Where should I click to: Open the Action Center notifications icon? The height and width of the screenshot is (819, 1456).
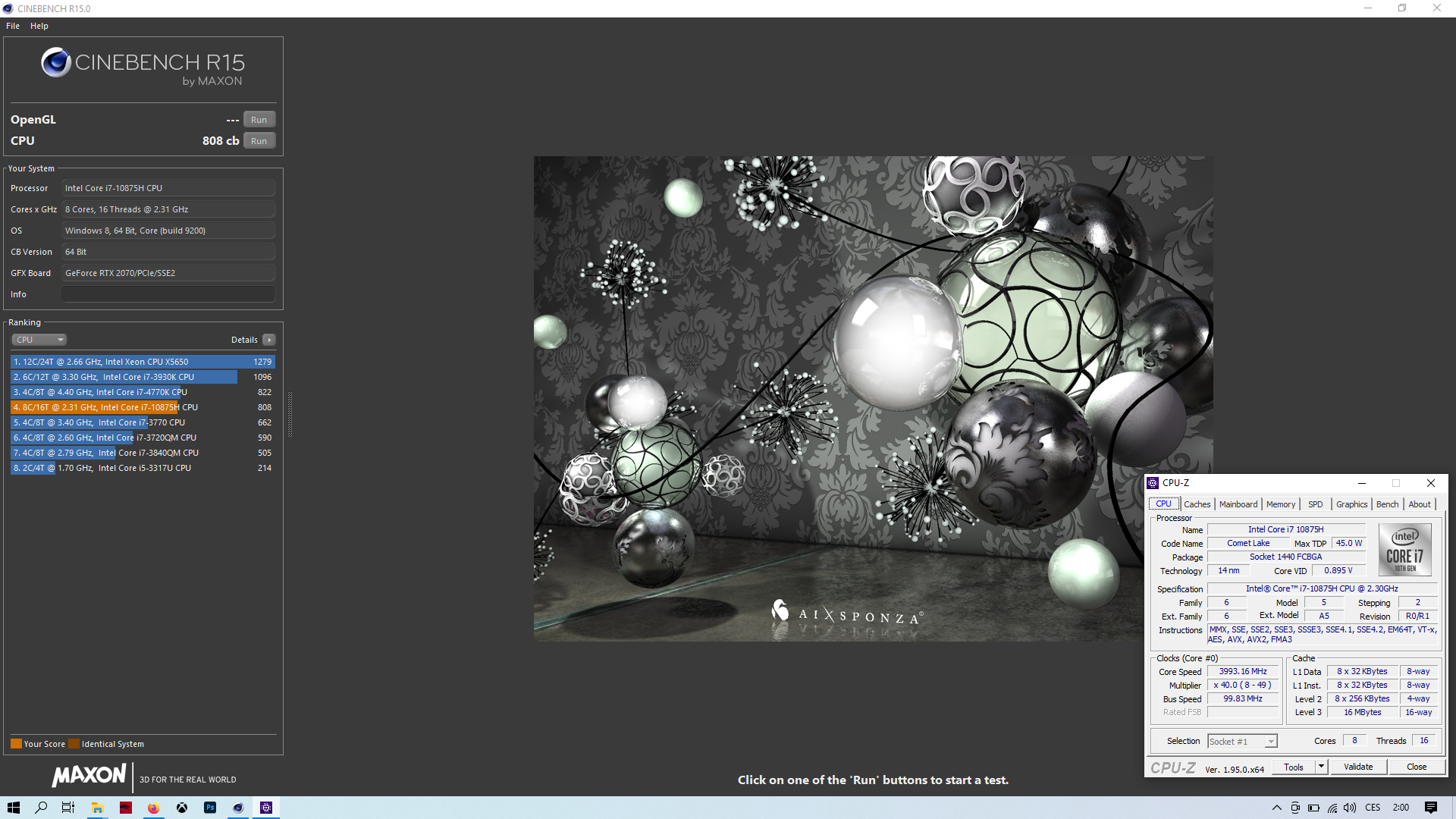1431,808
